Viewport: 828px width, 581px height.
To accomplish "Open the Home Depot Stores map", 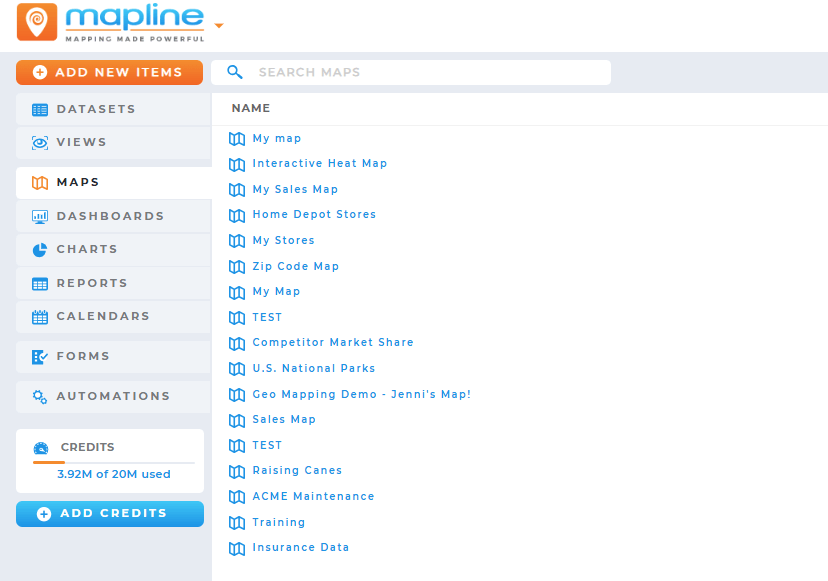I will tap(314, 214).
